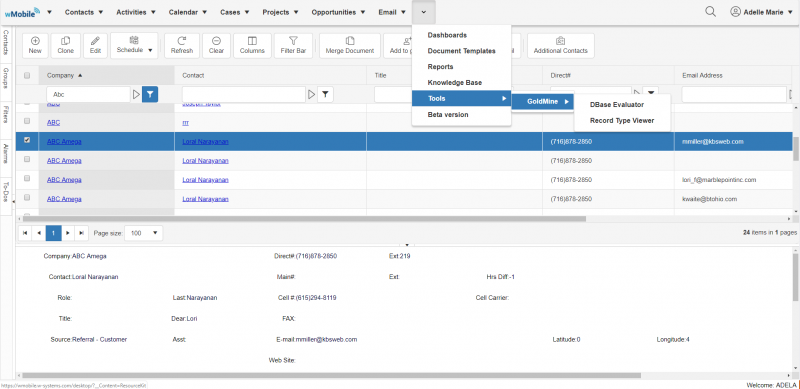Open Additional Contacts

click(560, 45)
